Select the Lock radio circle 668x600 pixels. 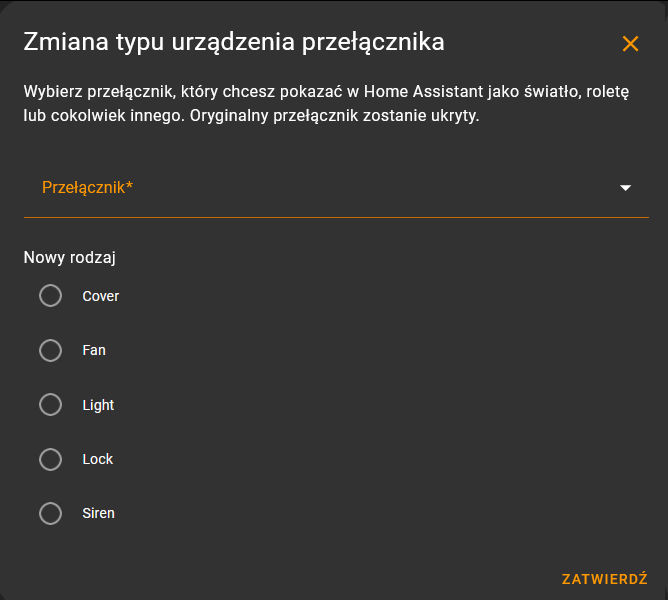(50, 459)
